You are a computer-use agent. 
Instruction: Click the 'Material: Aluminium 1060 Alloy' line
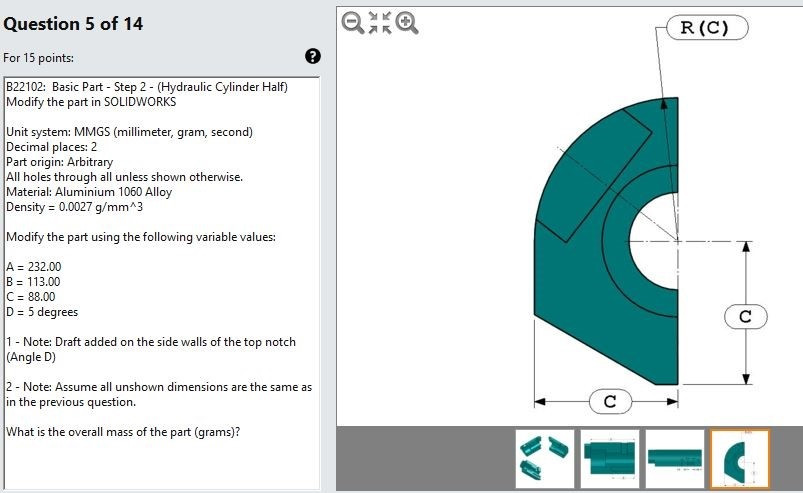coord(89,192)
